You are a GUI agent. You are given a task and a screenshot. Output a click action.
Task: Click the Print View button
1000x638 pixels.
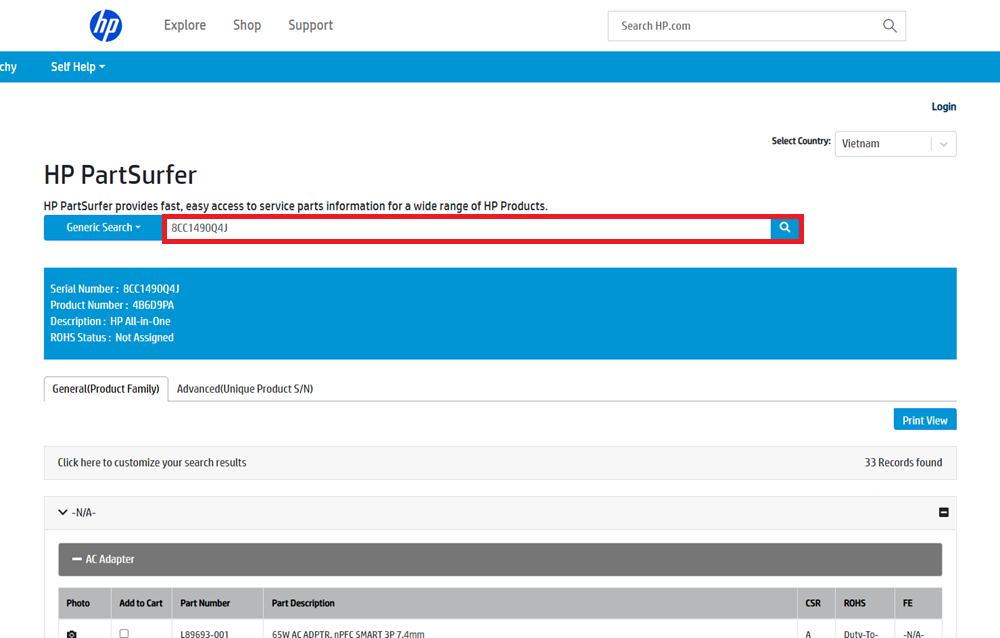point(924,420)
